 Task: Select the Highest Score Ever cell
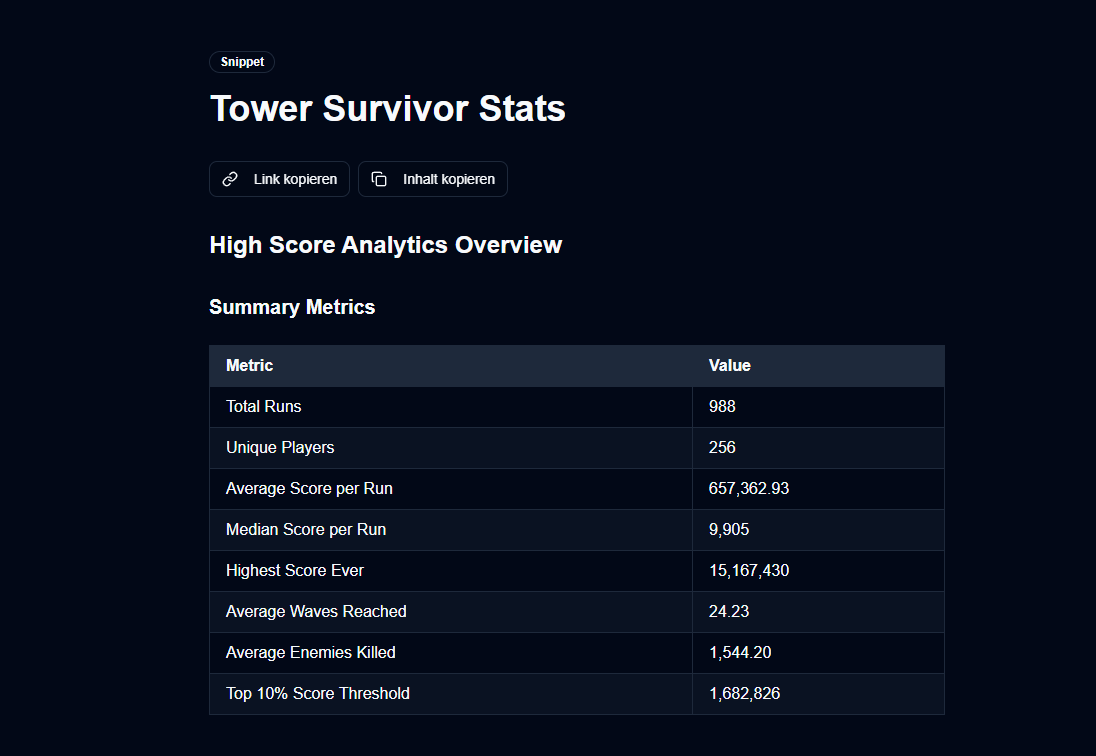(x=451, y=571)
